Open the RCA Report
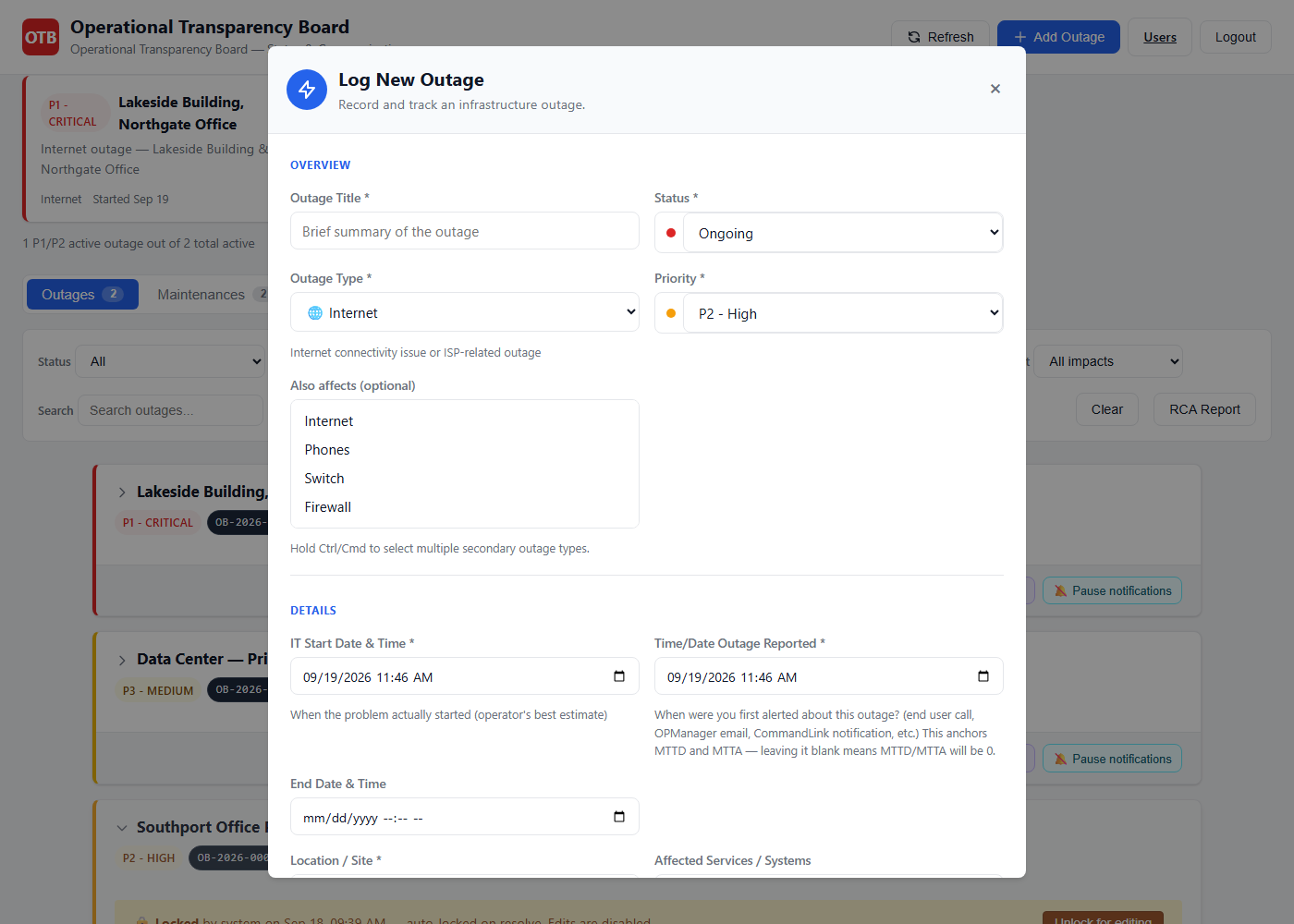This screenshot has width=1294, height=924. click(x=1204, y=409)
